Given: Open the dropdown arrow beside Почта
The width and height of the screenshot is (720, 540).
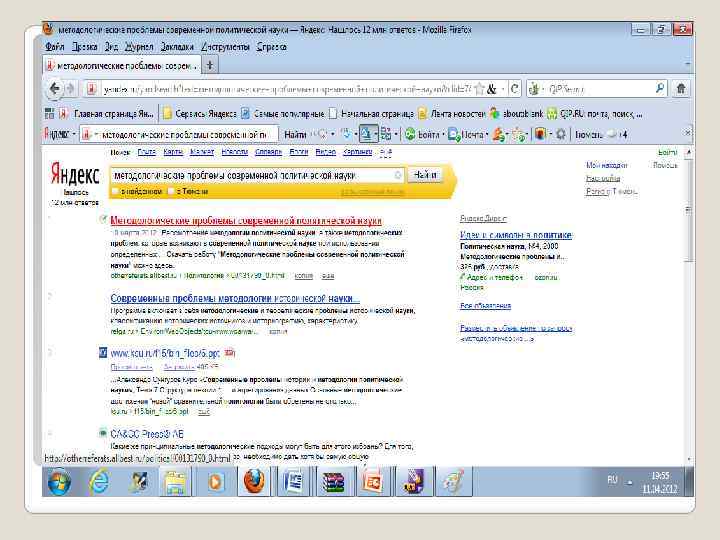Looking at the screenshot, I should pyautogui.click(x=487, y=135).
